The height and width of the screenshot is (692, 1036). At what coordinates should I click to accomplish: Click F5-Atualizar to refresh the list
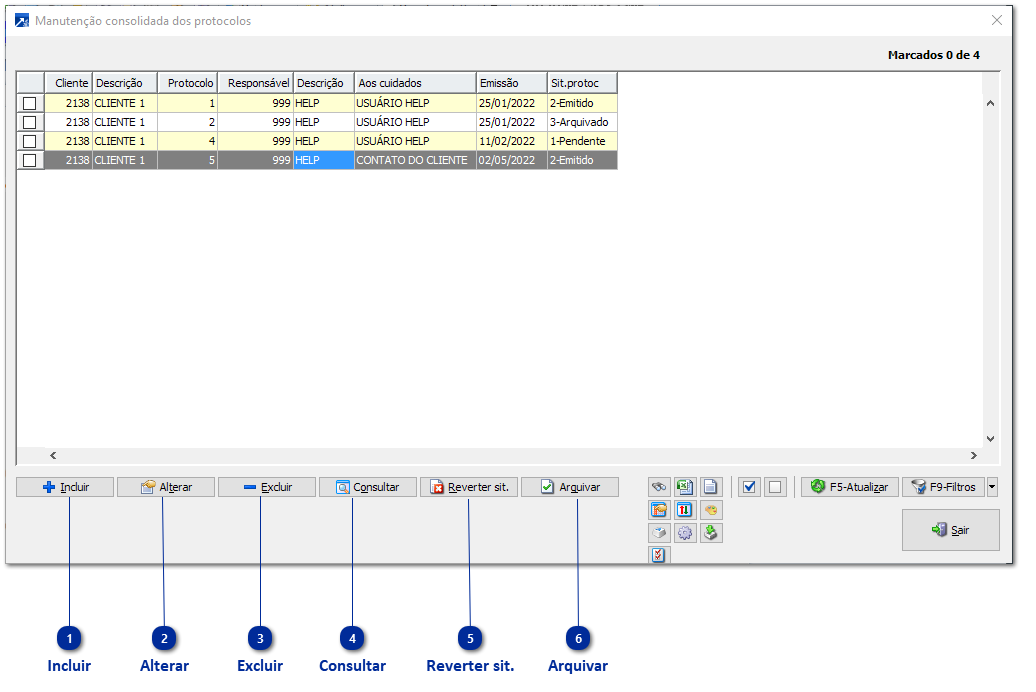coord(850,487)
